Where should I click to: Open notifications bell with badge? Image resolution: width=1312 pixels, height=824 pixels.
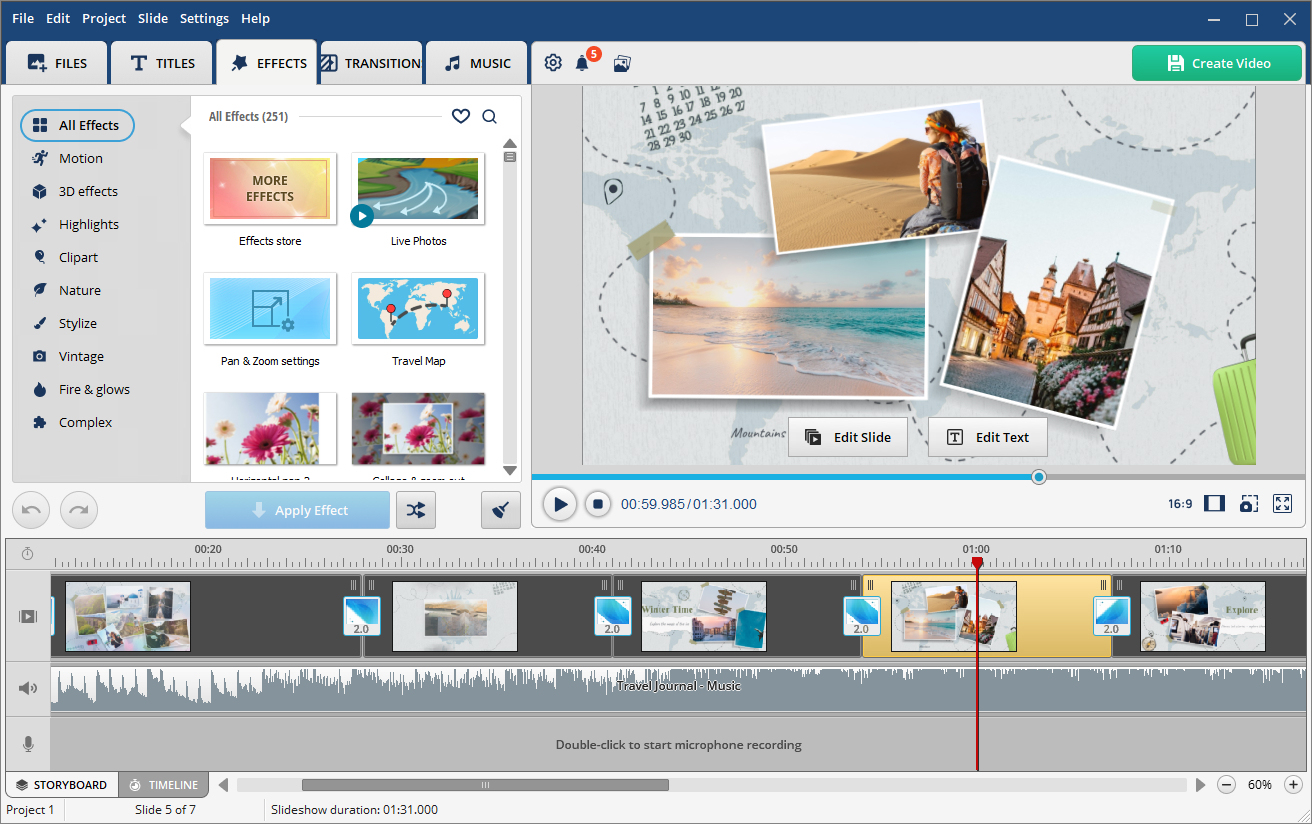tap(582, 63)
